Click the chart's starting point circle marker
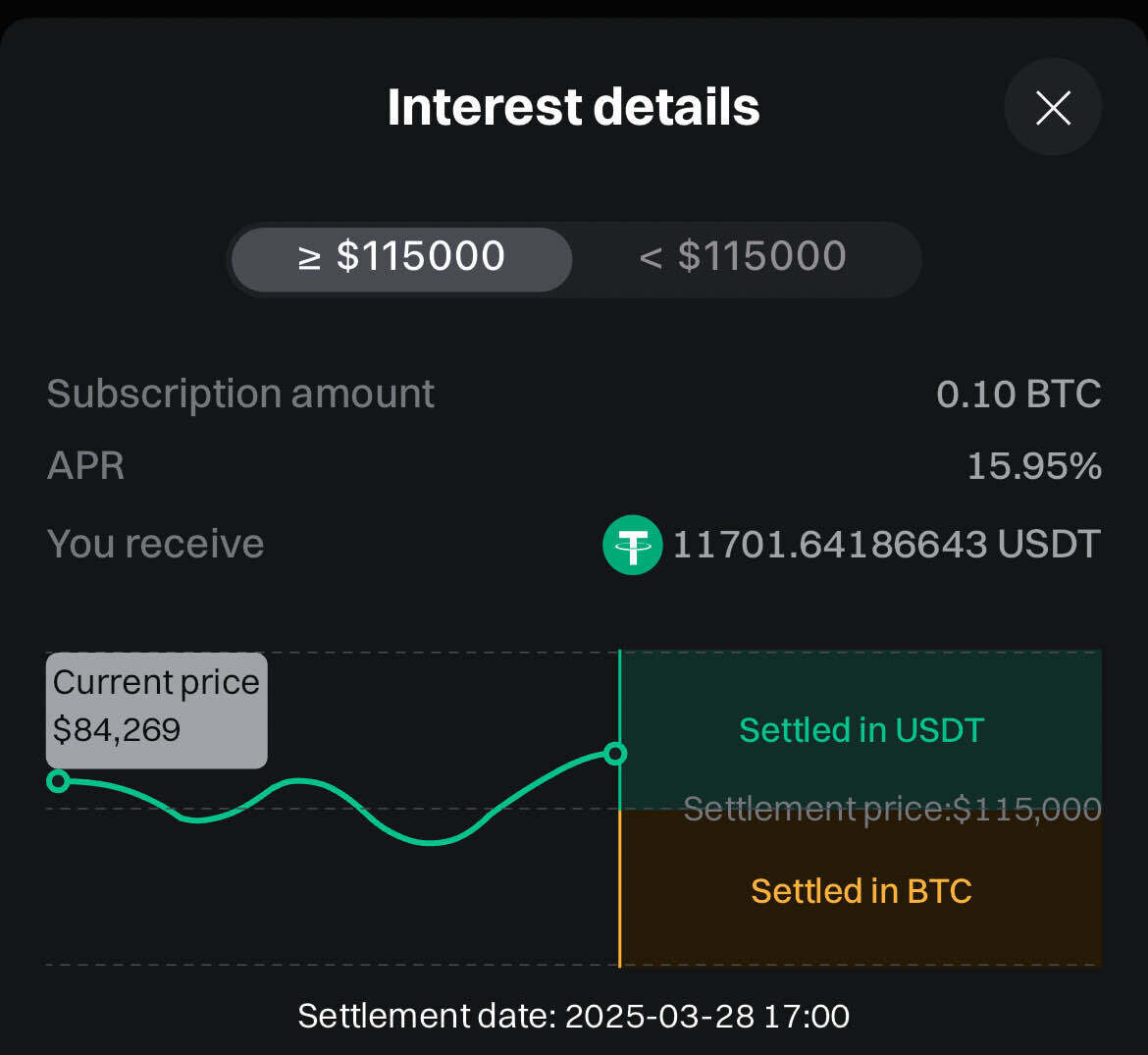This screenshot has width=1148, height=1055. pos(58,781)
